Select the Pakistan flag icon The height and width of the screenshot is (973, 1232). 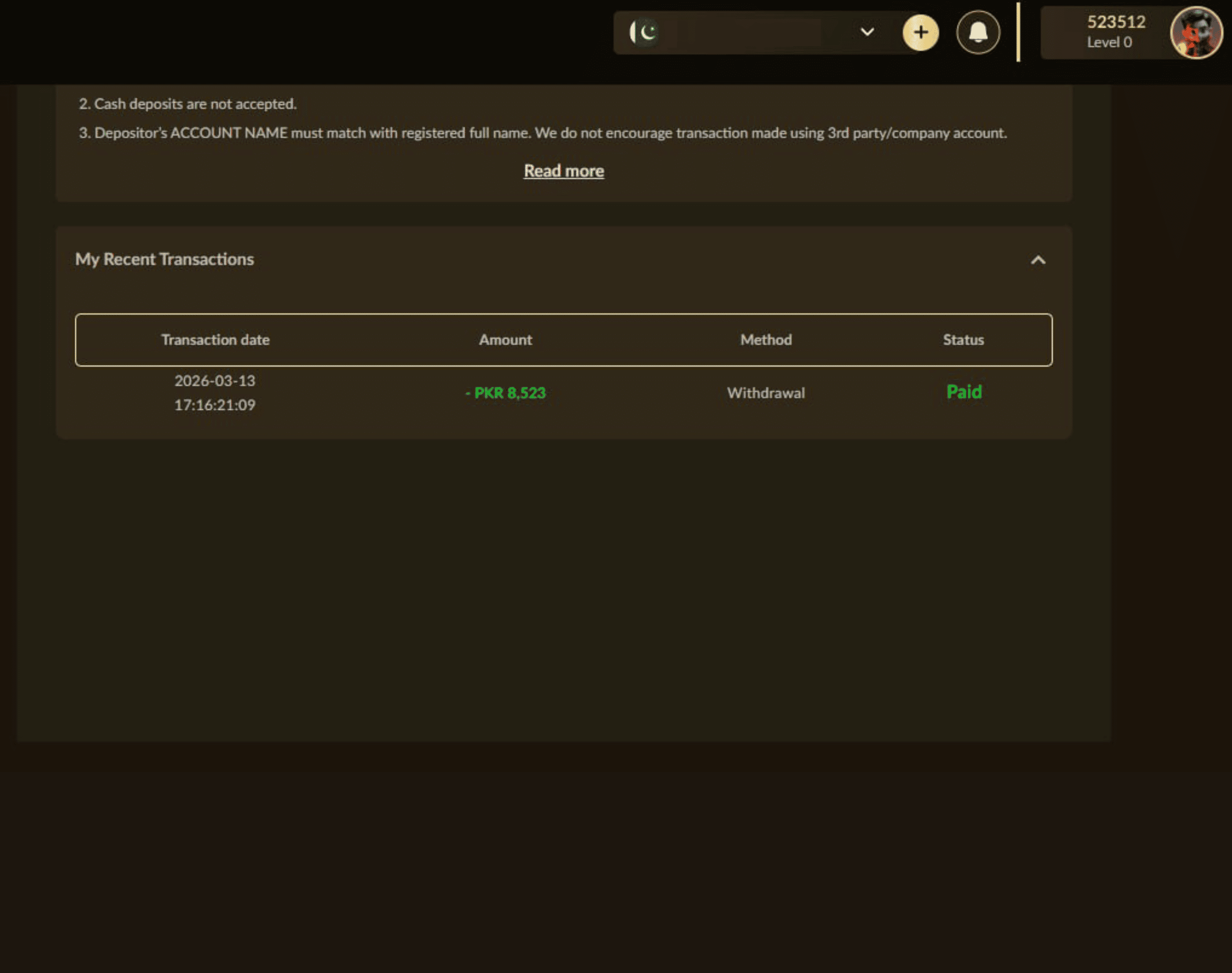(x=644, y=32)
